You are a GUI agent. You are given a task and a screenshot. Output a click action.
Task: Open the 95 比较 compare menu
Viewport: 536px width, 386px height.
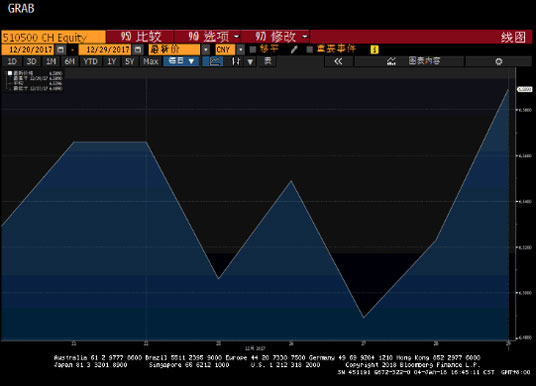point(139,37)
